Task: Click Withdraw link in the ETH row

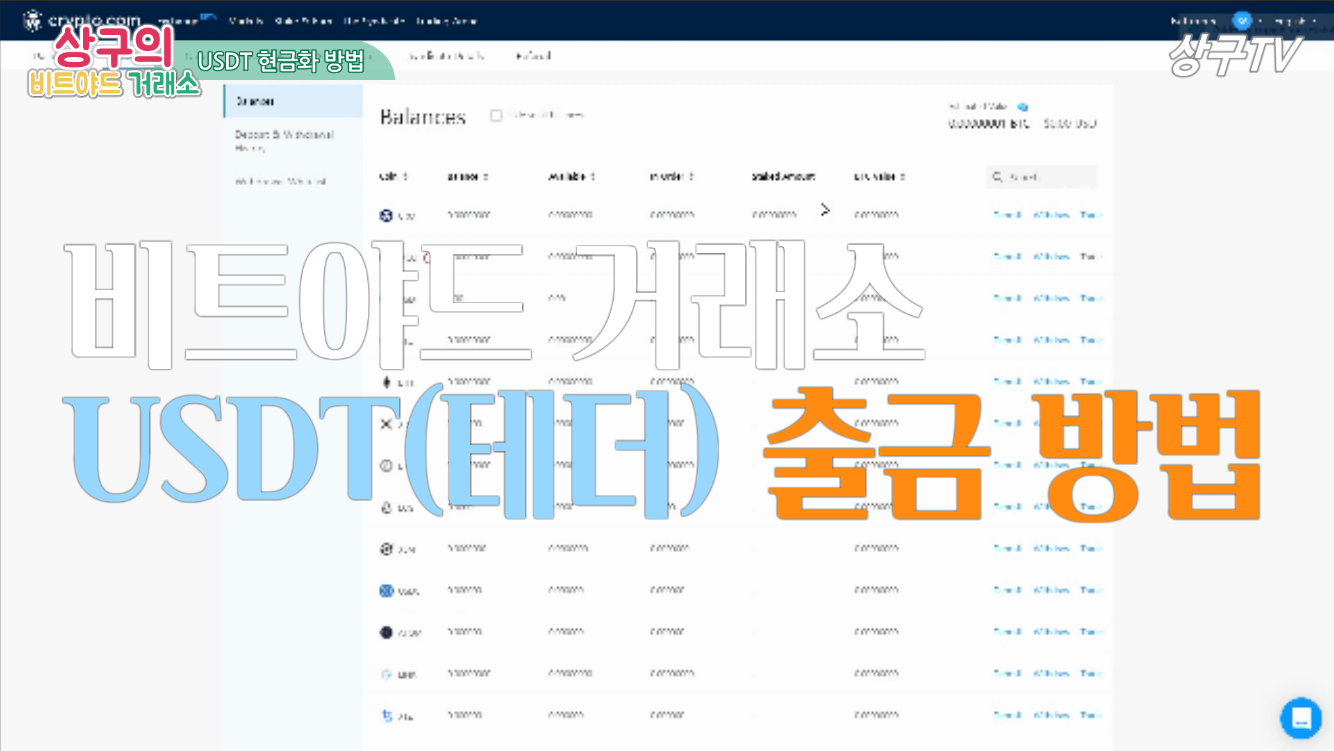Action: 1051,382
